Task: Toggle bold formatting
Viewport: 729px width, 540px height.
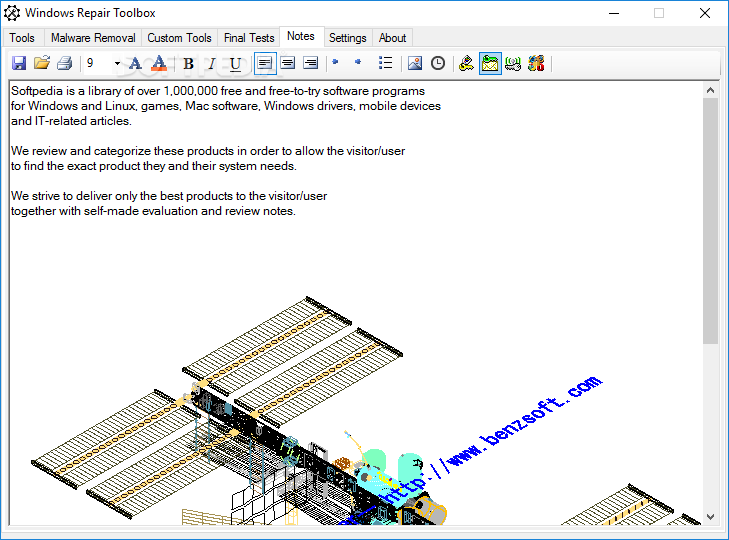Action: (x=188, y=63)
